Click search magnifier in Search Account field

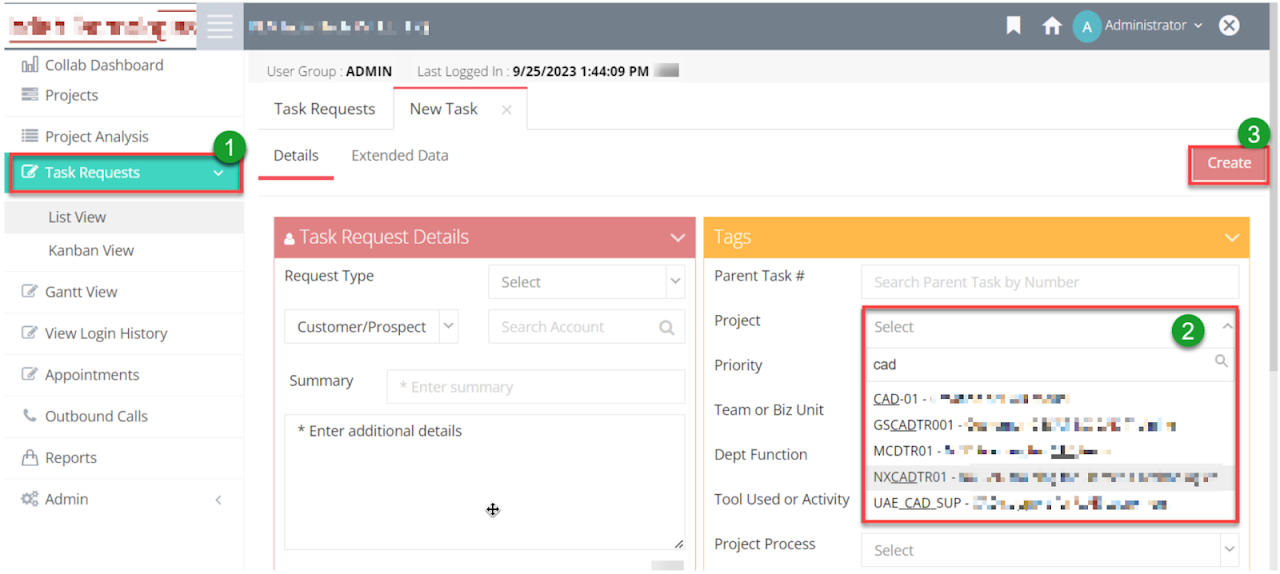(666, 327)
